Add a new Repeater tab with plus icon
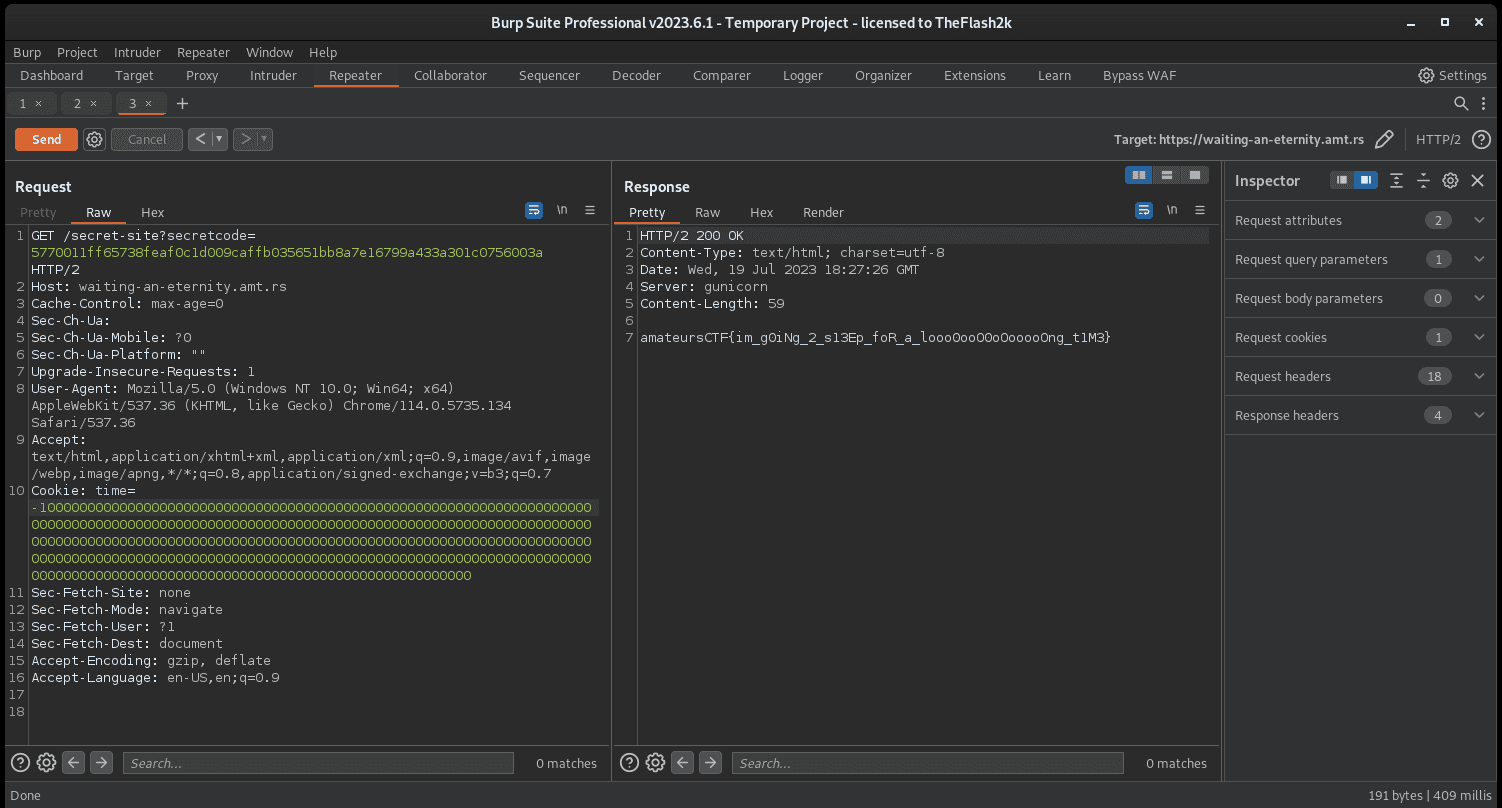This screenshot has width=1502, height=808. [x=182, y=104]
